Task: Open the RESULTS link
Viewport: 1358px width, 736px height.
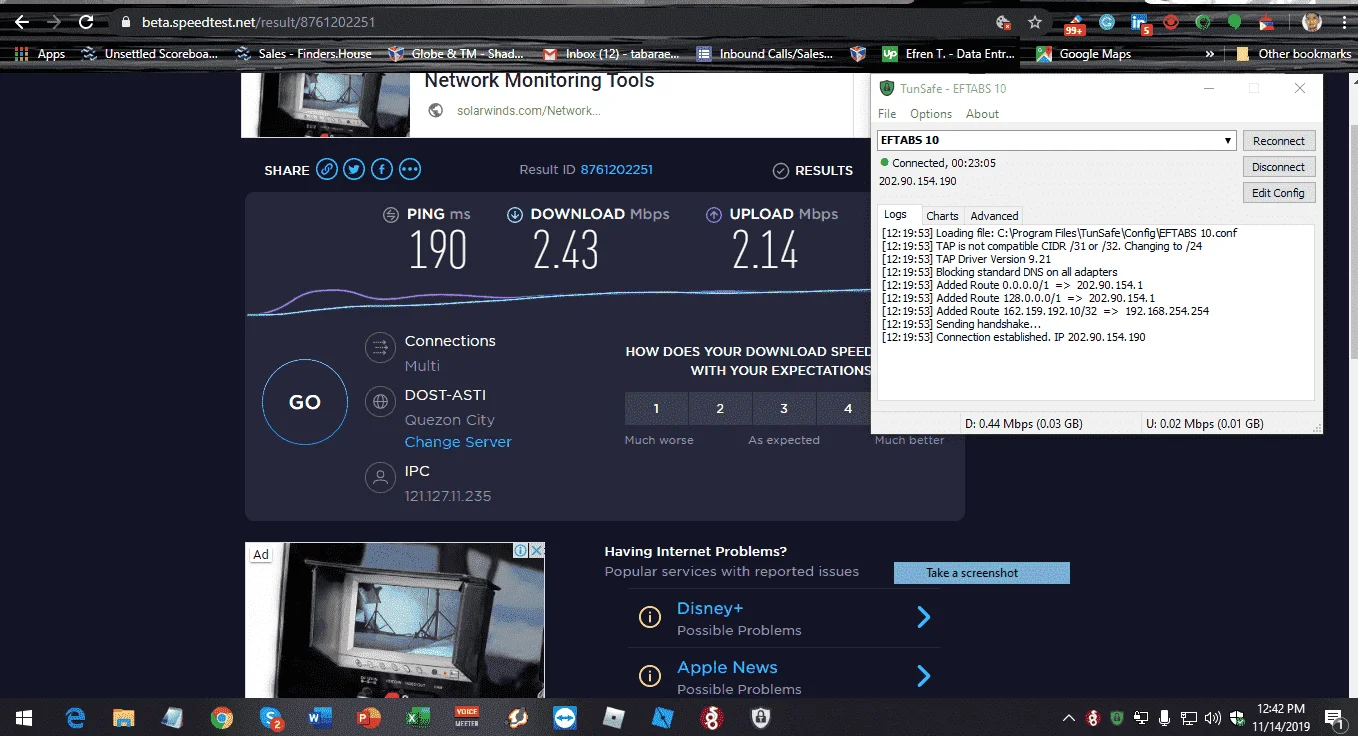Action: point(813,171)
